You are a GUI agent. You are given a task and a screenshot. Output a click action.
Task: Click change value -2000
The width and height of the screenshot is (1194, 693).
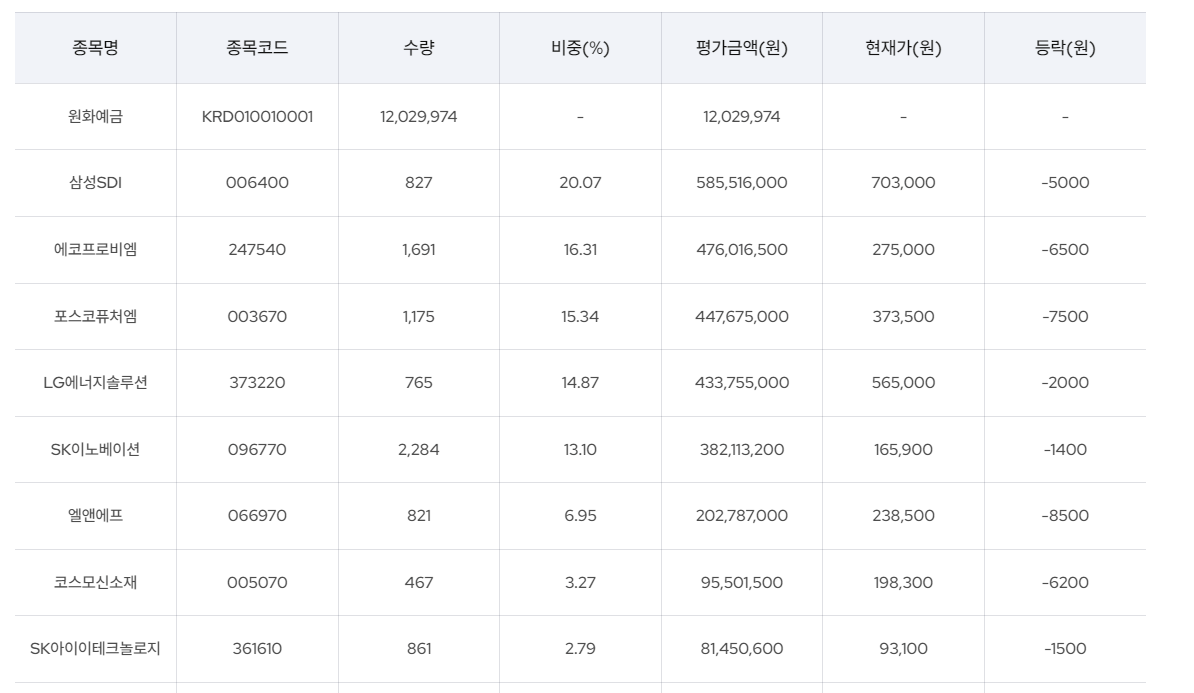1065,382
